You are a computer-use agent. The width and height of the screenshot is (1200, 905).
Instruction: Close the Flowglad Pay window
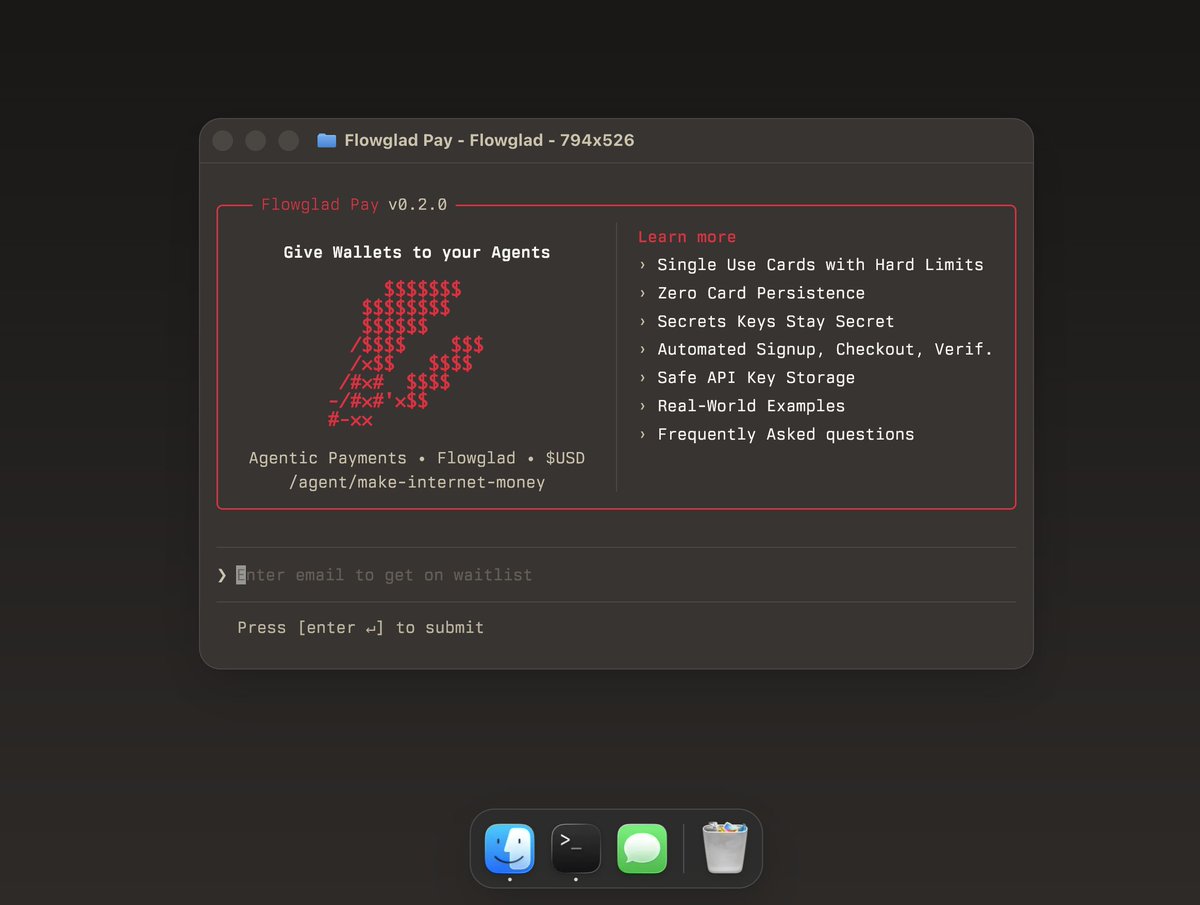point(223,140)
